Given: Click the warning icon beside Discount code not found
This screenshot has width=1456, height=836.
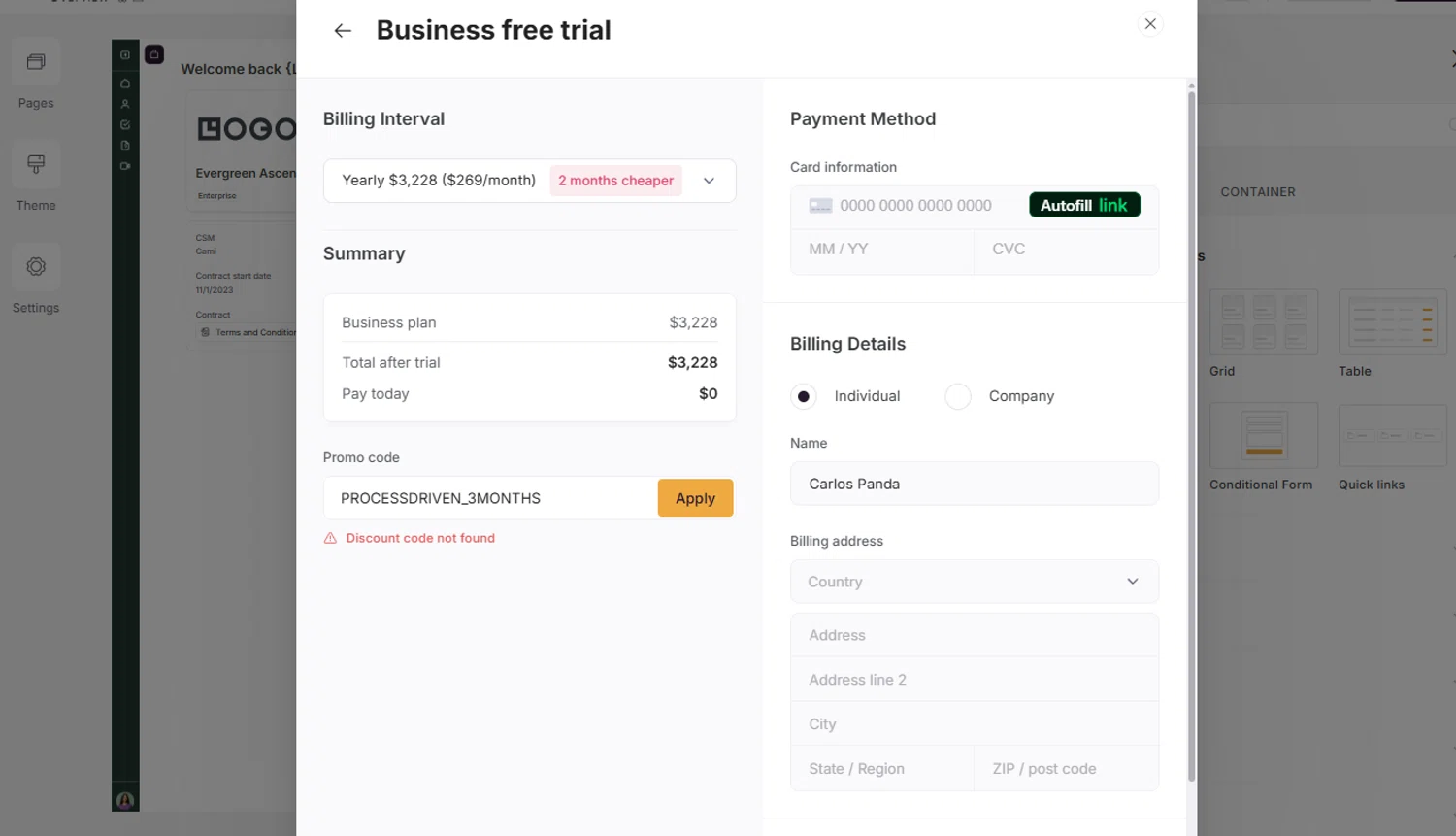Looking at the screenshot, I should click(x=330, y=538).
